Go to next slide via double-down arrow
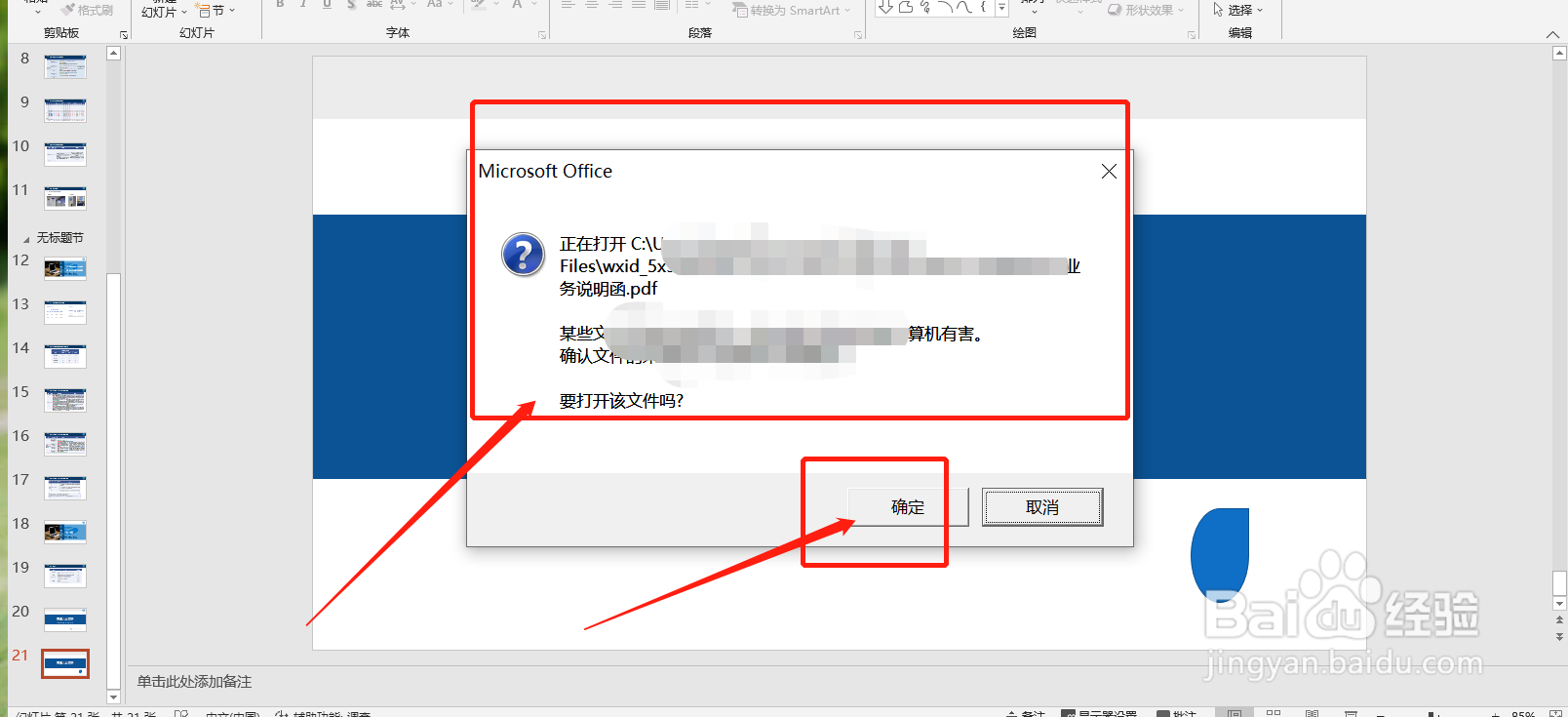 [x=1559, y=636]
